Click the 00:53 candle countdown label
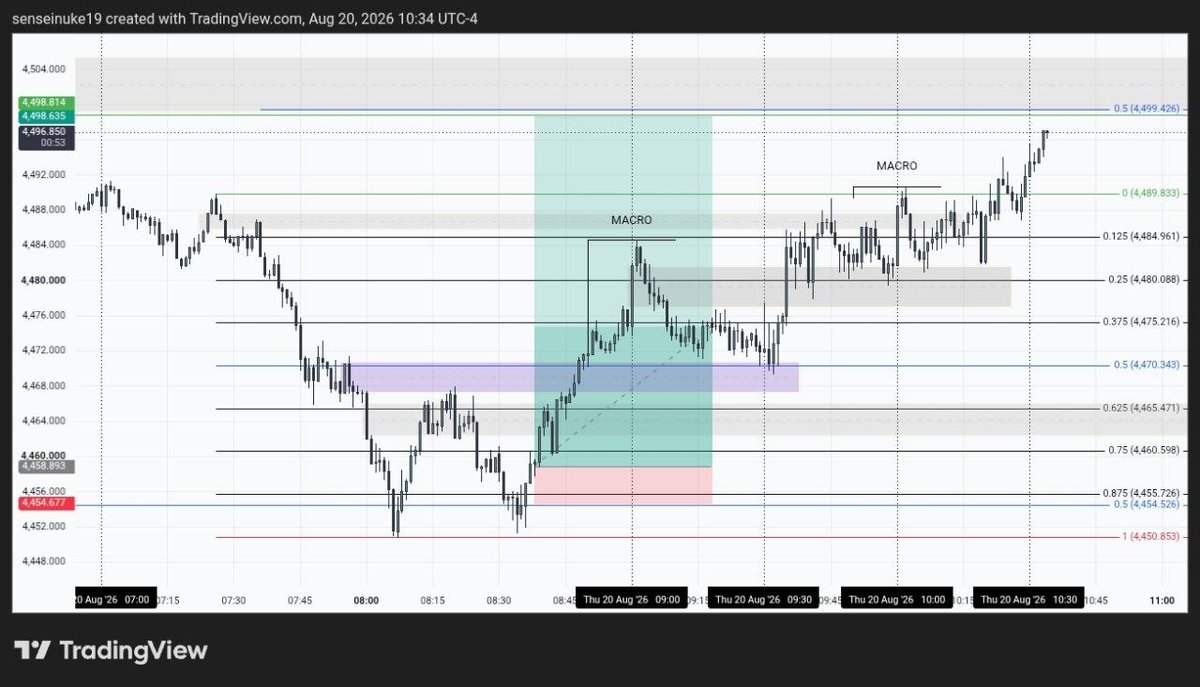Image resolution: width=1200 pixels, height=687 pixels. (x=52, y=143)
